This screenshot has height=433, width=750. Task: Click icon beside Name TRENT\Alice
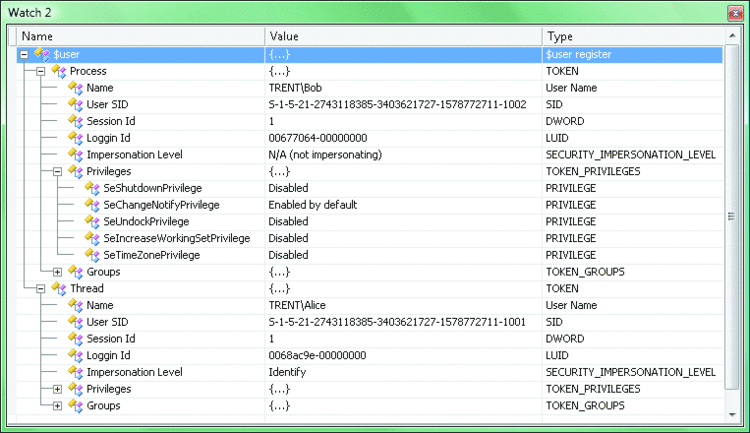tap(76, 305)
